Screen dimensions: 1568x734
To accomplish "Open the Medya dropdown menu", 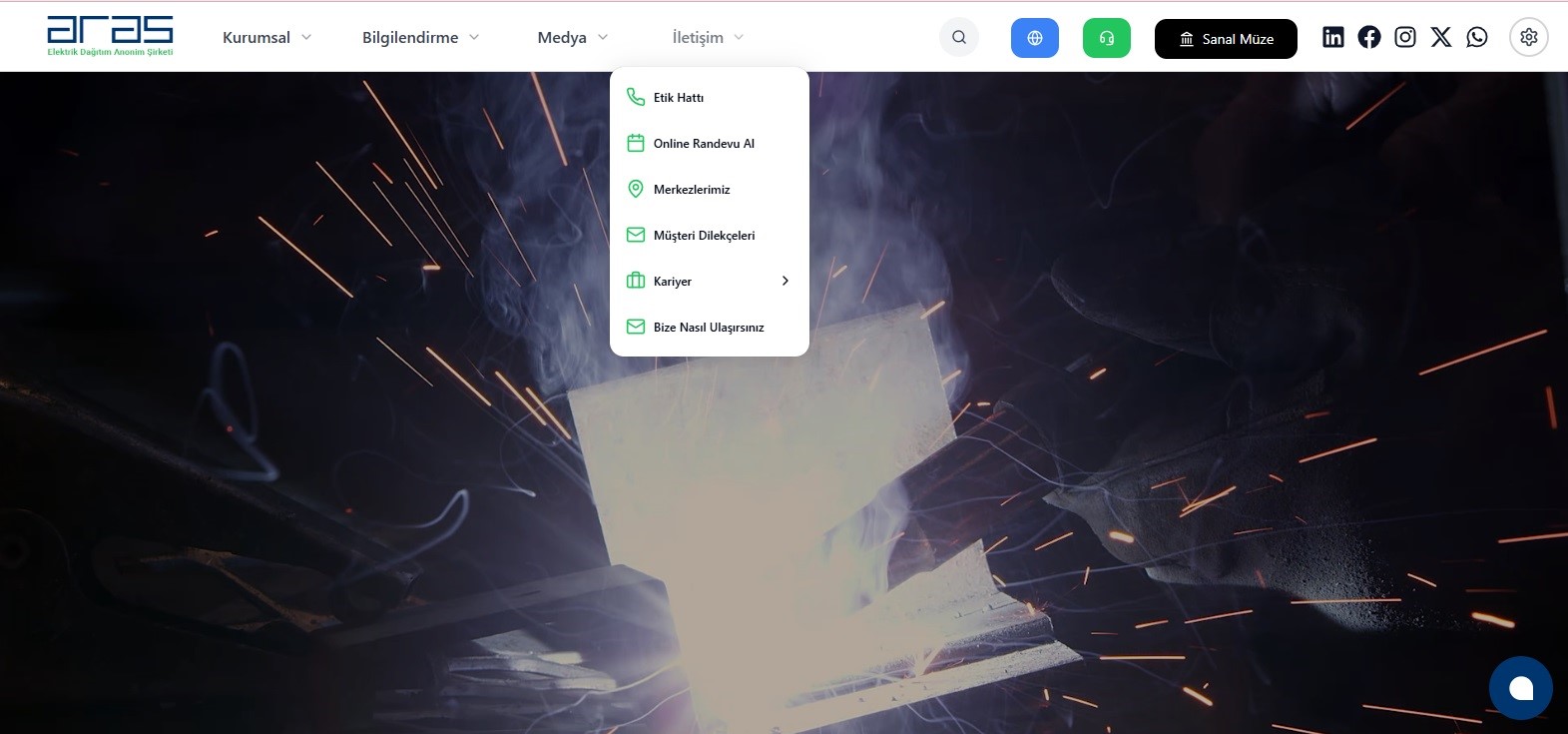I will 572,37.
